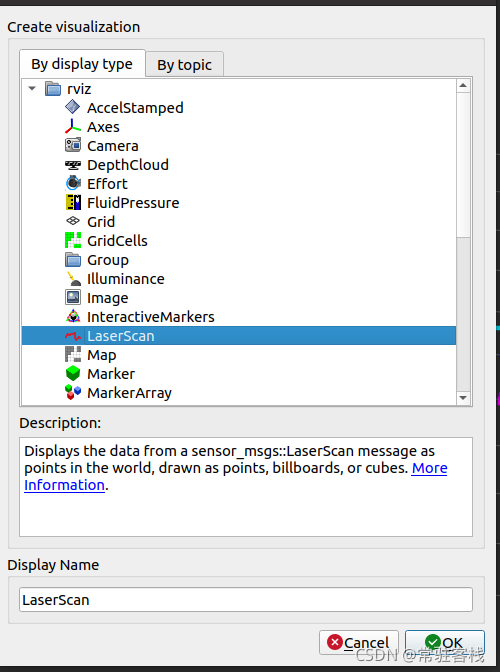
Task: Click the Effort display icon
Action: [72, 183]
